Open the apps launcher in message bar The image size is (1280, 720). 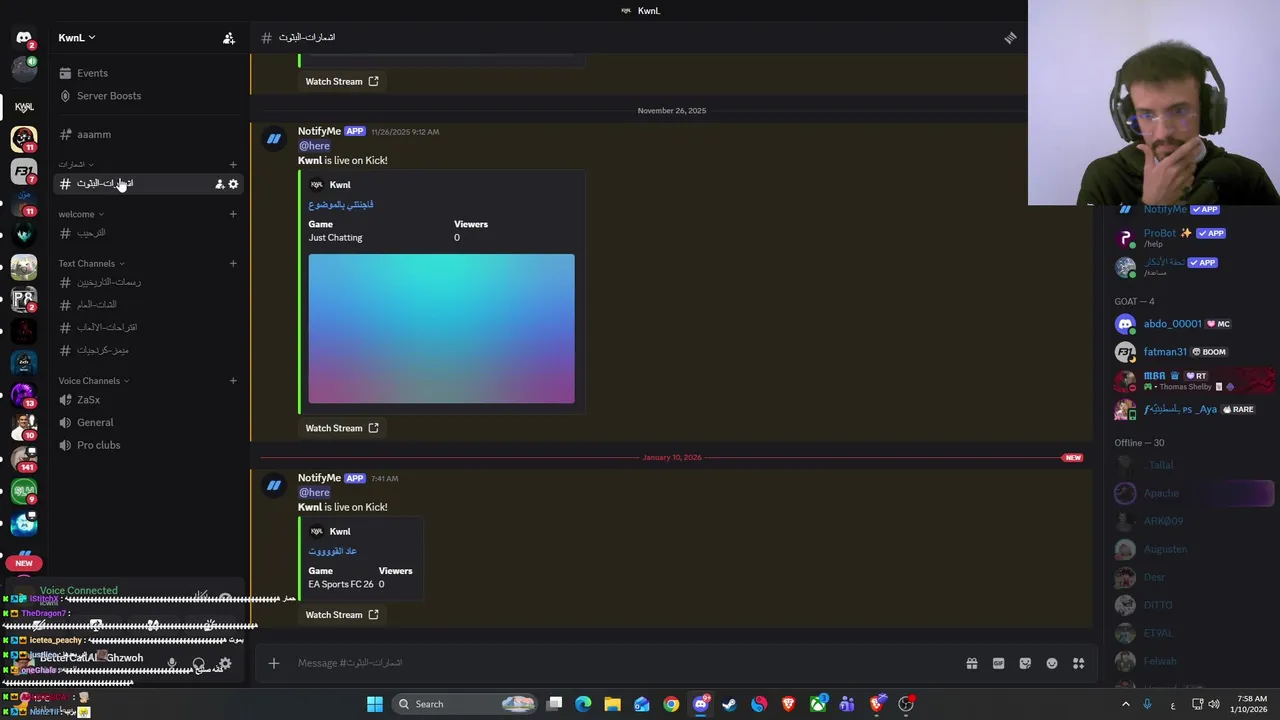(1079, 663)
